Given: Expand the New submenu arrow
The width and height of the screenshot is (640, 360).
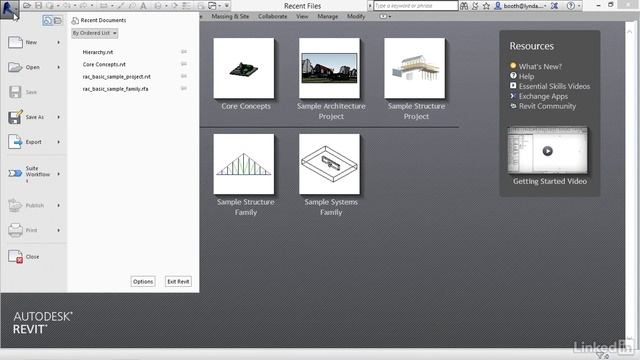Looking at the screenshot, I should (x=59, y=42).
